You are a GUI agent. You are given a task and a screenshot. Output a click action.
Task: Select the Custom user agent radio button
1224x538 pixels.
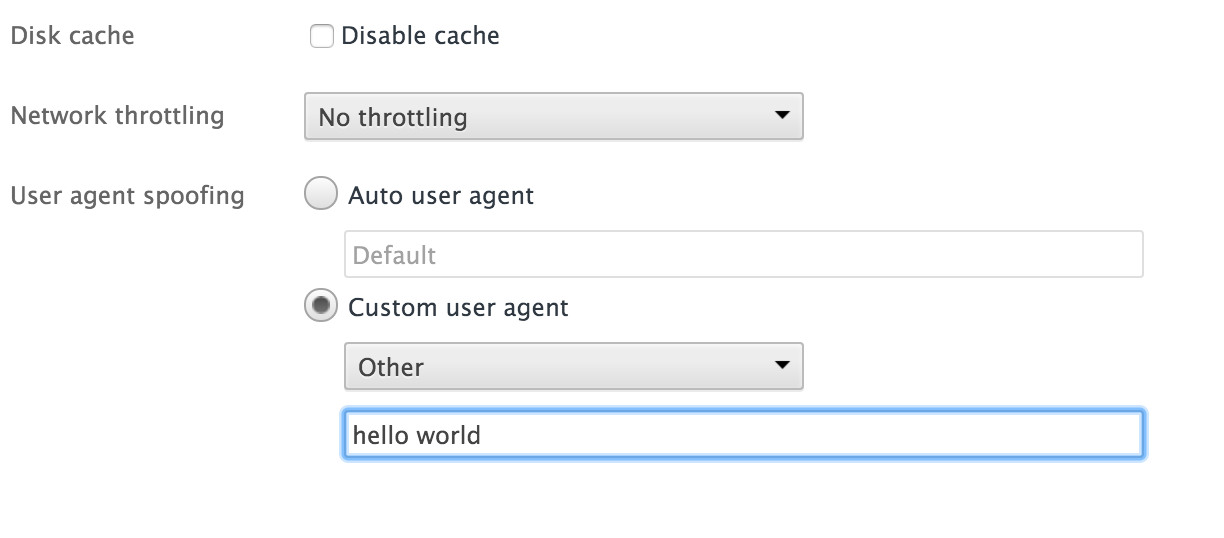tap(320, 307)
